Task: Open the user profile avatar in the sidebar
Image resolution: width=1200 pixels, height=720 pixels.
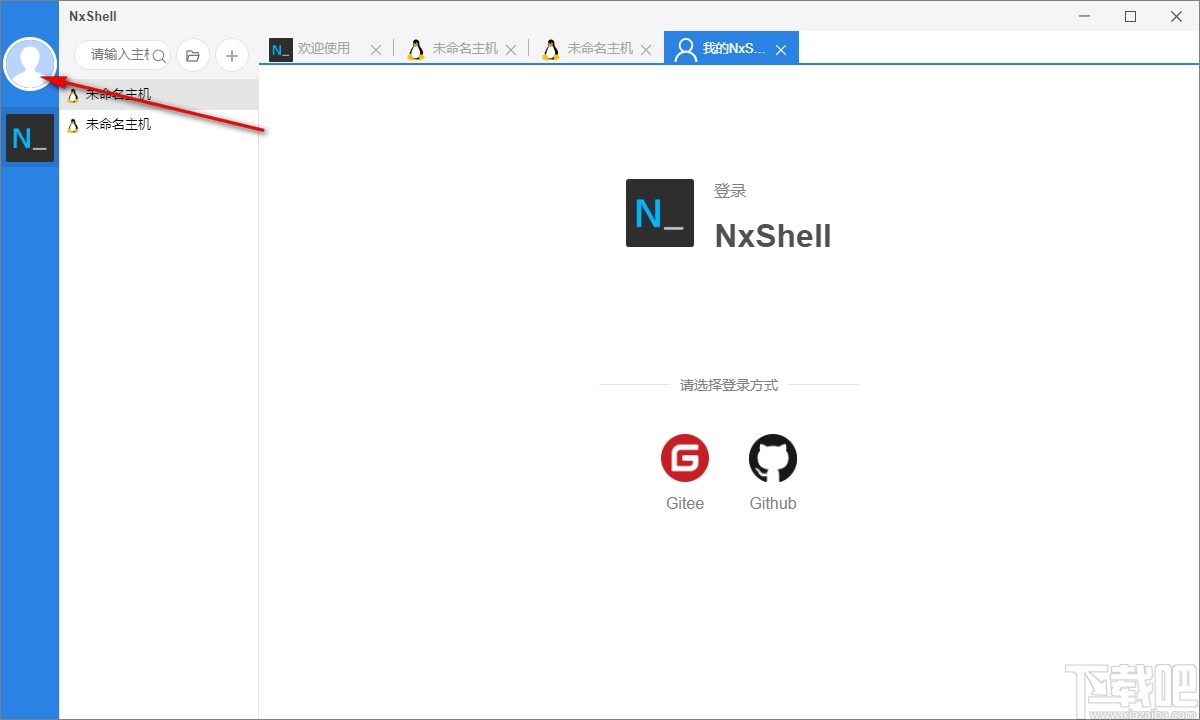Action: pos(29,63)
